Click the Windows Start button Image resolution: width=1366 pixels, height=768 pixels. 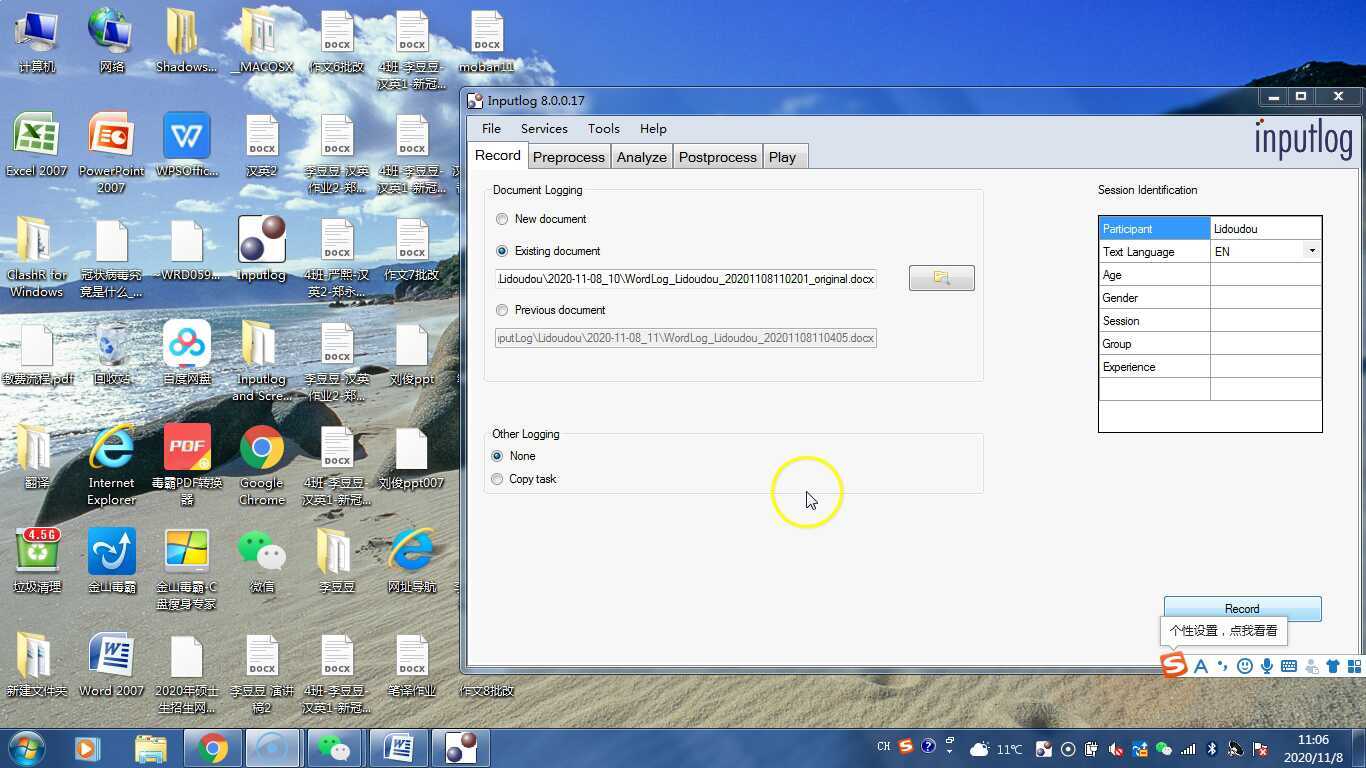click(x=27, y=747)
